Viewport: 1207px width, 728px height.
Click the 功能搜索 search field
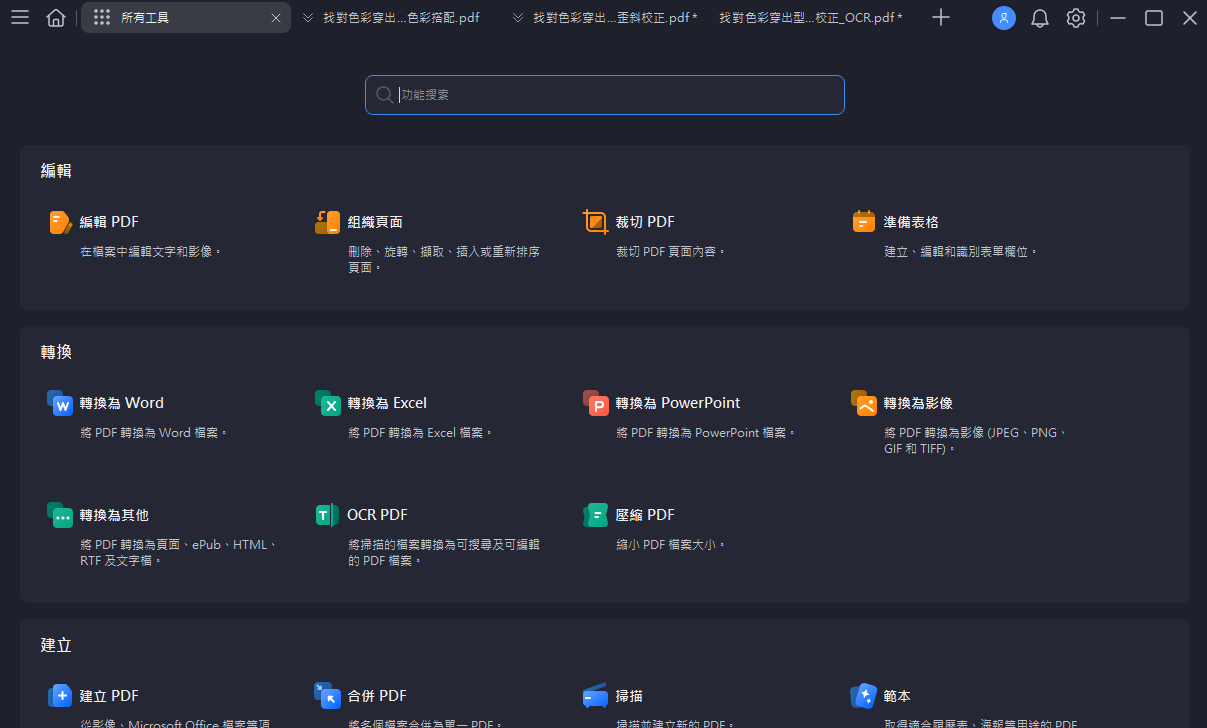(x=604, y=95)
